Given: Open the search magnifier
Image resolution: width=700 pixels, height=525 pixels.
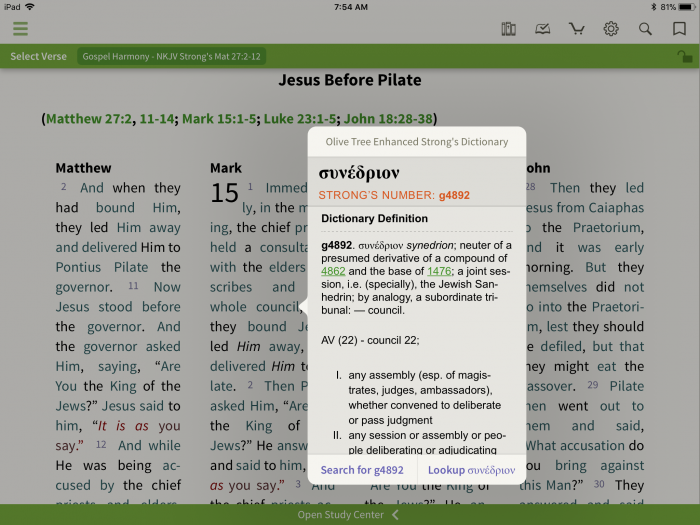Looking at the screenshot, I should click(645, 29).
